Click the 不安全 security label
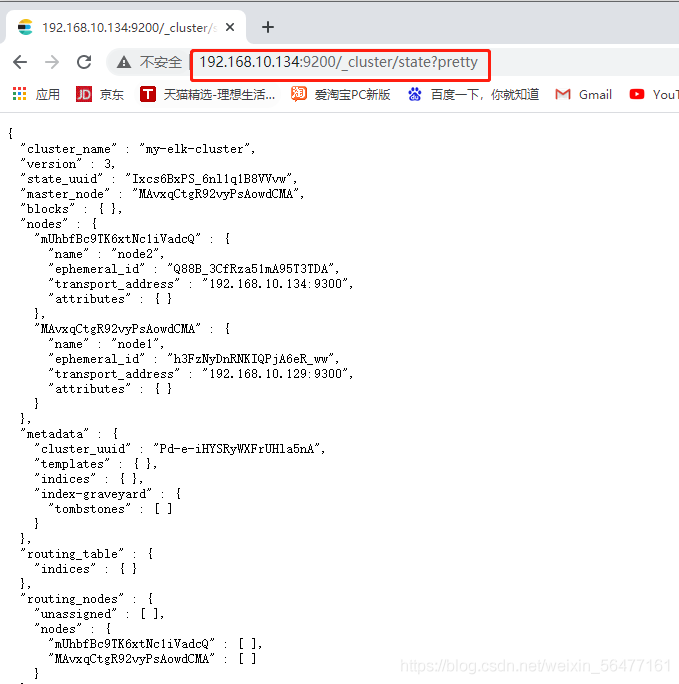The width and height of the screenshot is (679, 684). [160, 62]
